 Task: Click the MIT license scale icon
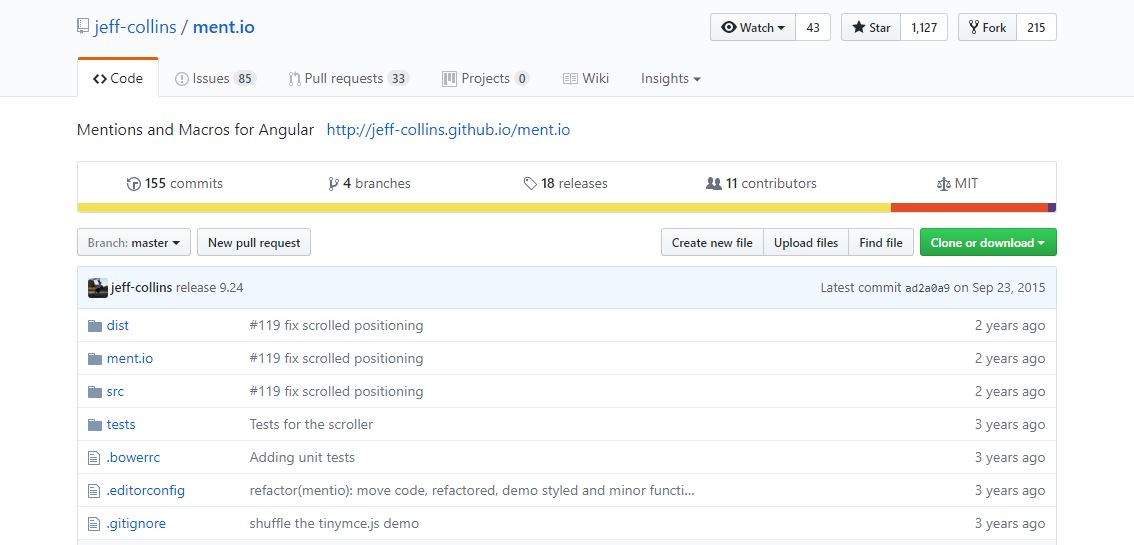943,184
